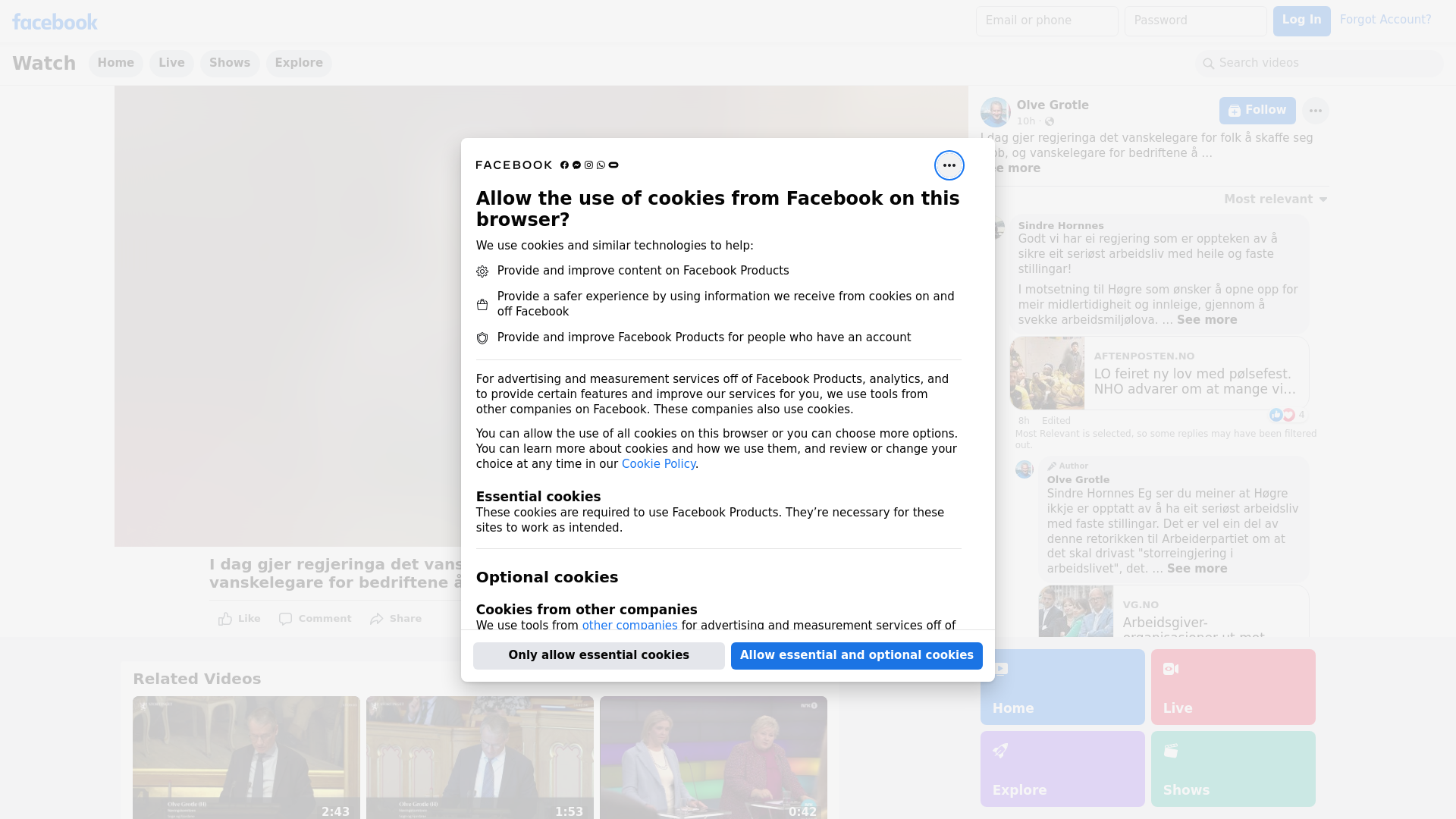1456x819 pixels.
Task: Click the Search videos field
Action: pyautogui.click(x=1319, y=64)
